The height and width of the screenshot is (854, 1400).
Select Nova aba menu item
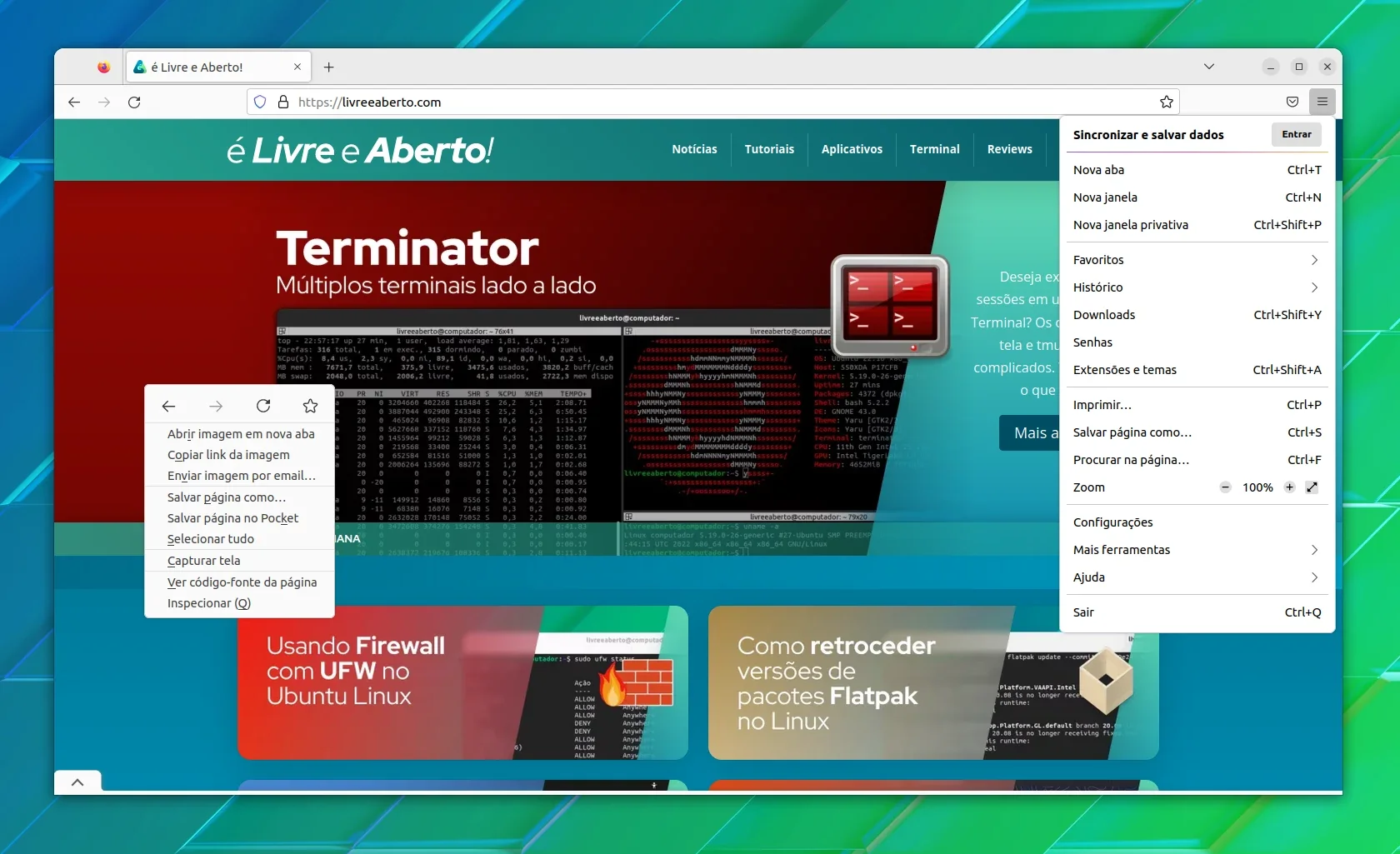tap(1197, 170)
